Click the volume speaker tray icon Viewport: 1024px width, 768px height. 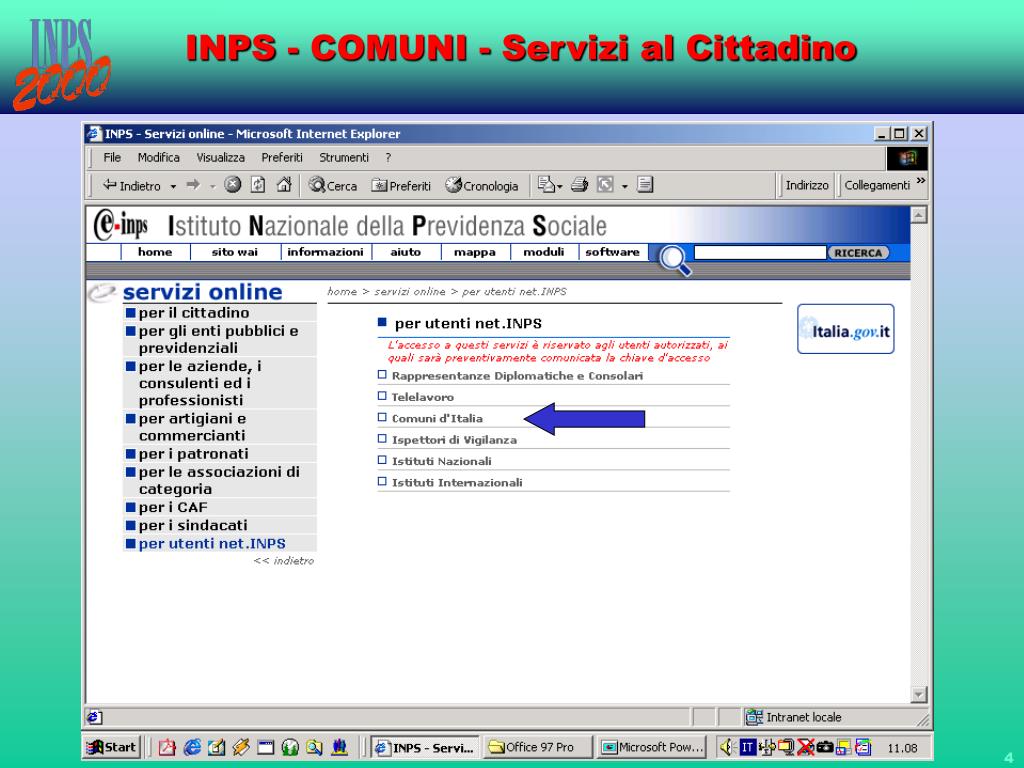pyautogui.click(x=728, y=746)
